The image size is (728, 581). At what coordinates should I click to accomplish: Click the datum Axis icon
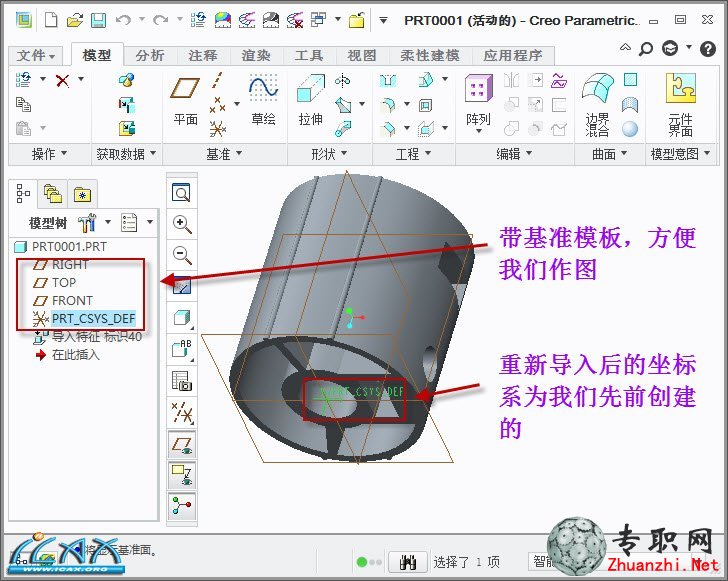point(217,80)
